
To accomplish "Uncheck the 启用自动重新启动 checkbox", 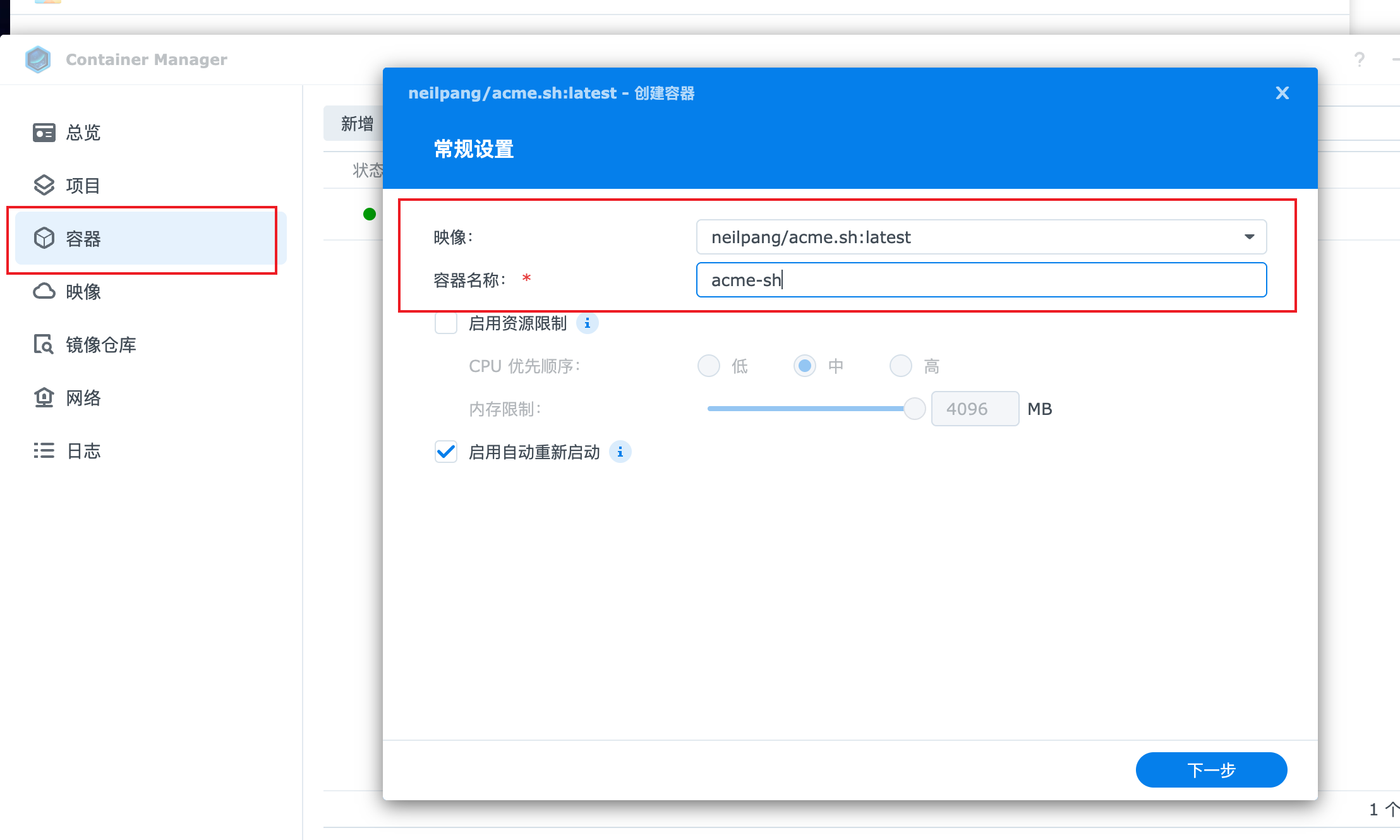I will [446, 452].
